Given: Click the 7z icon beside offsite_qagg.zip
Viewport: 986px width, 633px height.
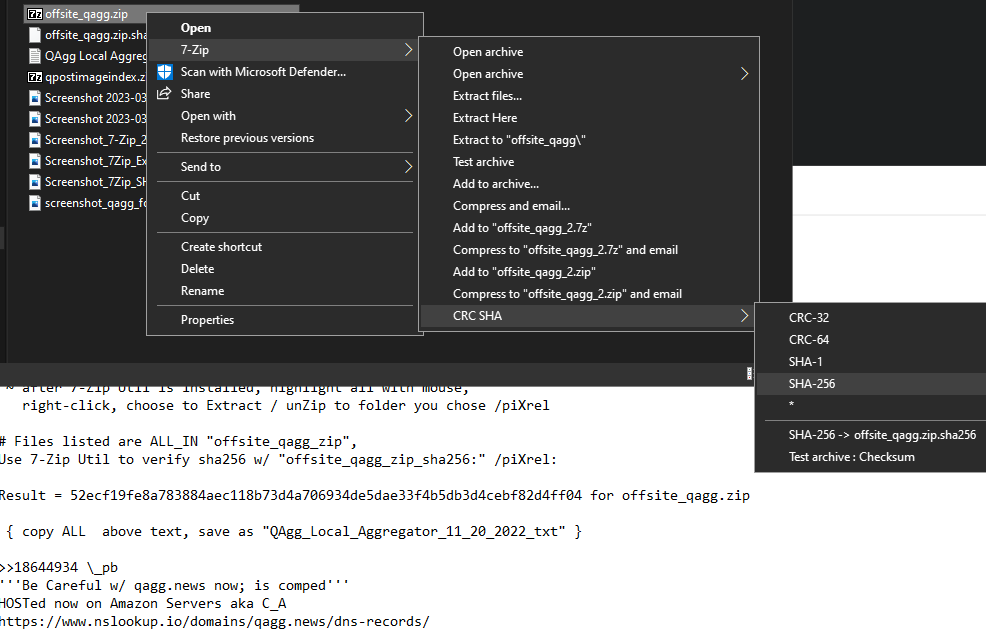Looking at the screenshot, I should [35, 14].
